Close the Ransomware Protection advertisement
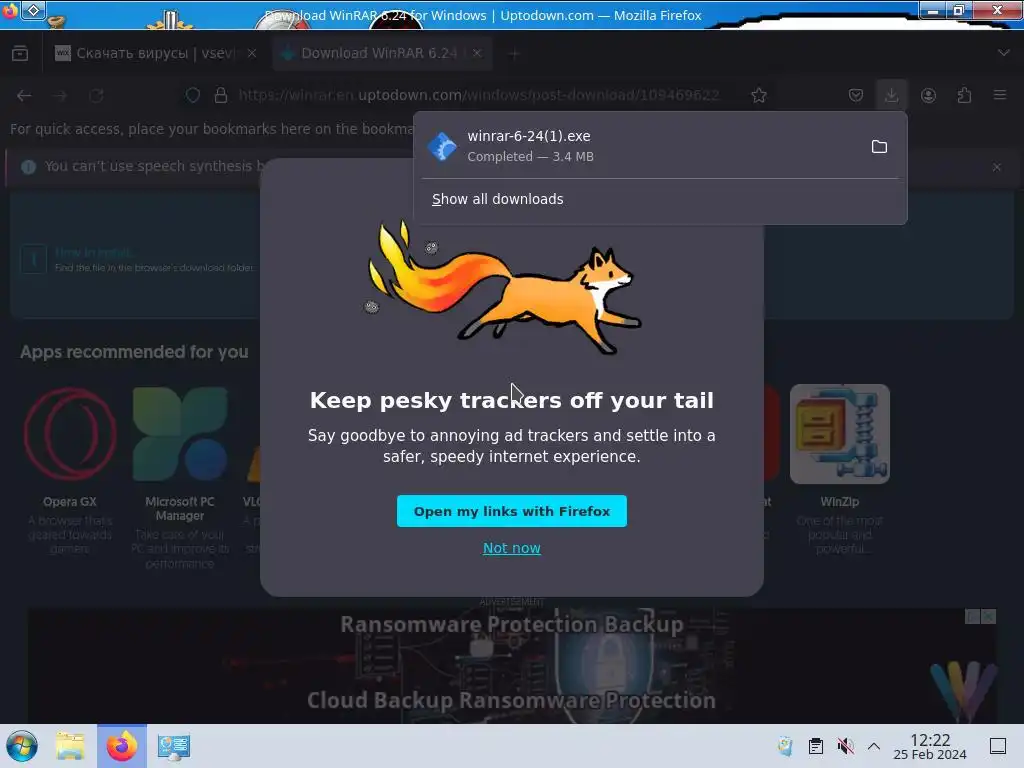The height and width of the screenshot is (768, 1024). coord(988,616)
